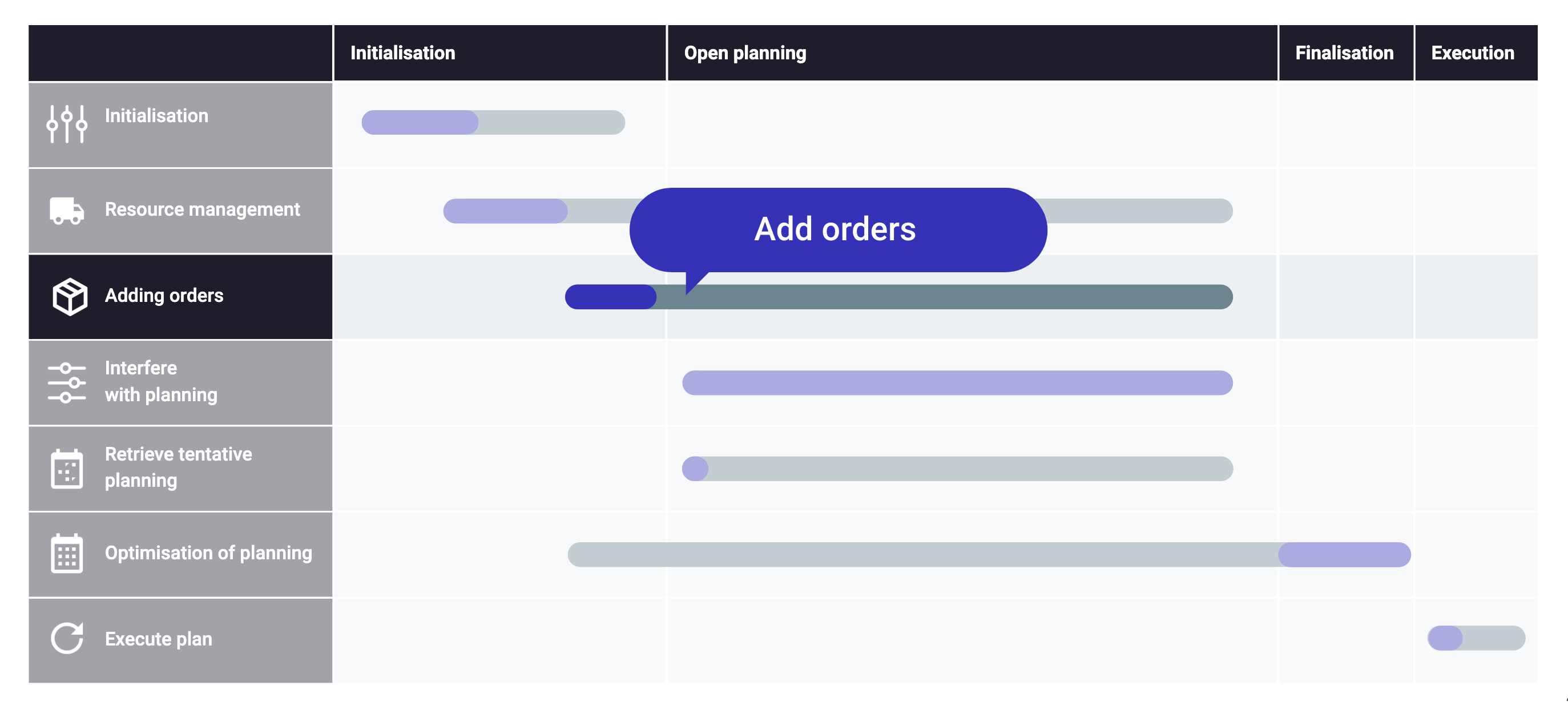Click the Initialisation vertical sliders icon
Screen dimensions: 1568x702
pyautogui.click(x=67, y=124)
